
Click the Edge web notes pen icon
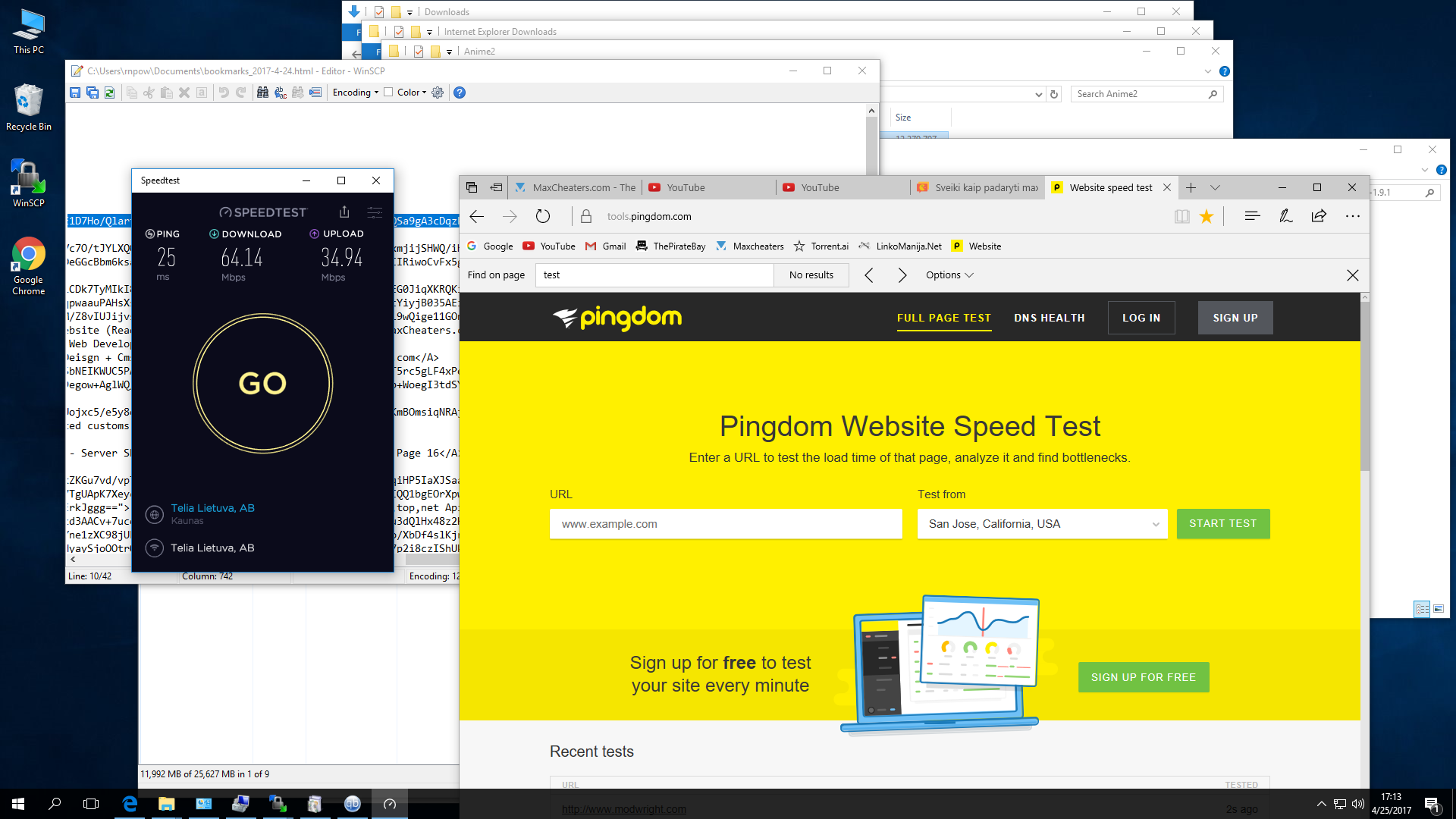(1285, 217)
